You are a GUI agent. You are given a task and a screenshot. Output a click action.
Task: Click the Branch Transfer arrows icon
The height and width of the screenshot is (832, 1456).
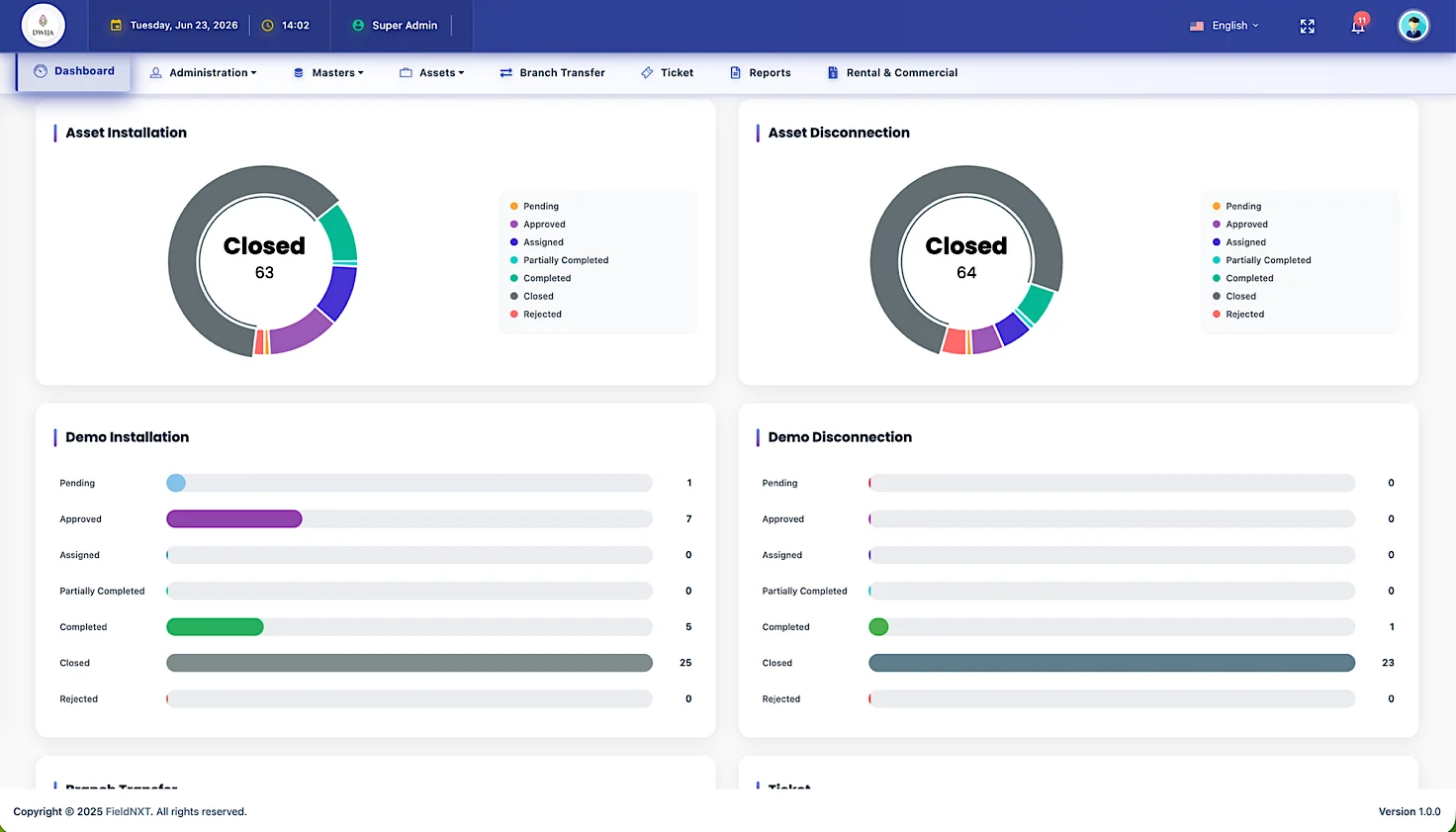pos(505,72)
